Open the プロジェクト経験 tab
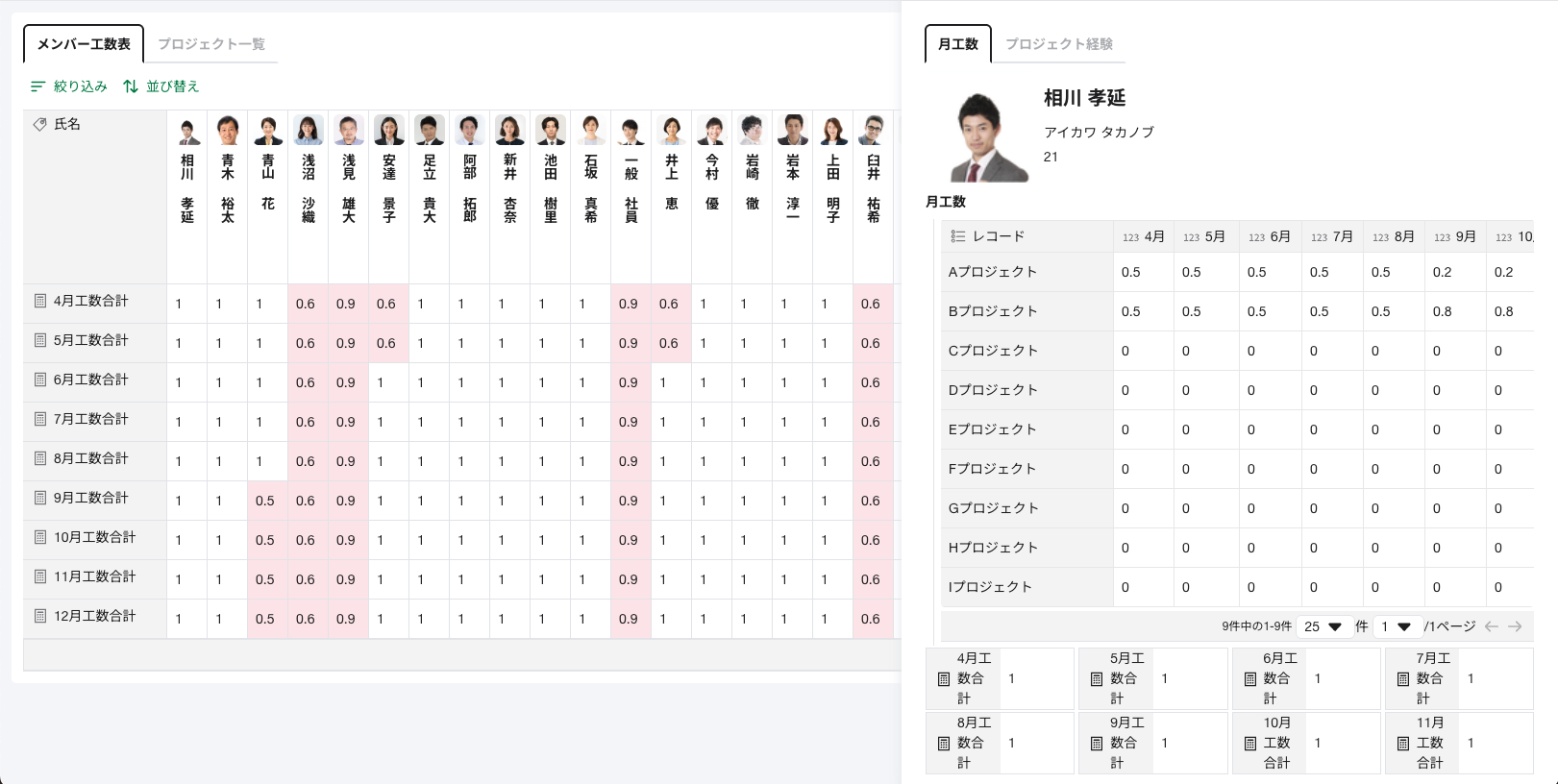The height and width of the screenshot is (784, 1558). tap(1058, 44)
